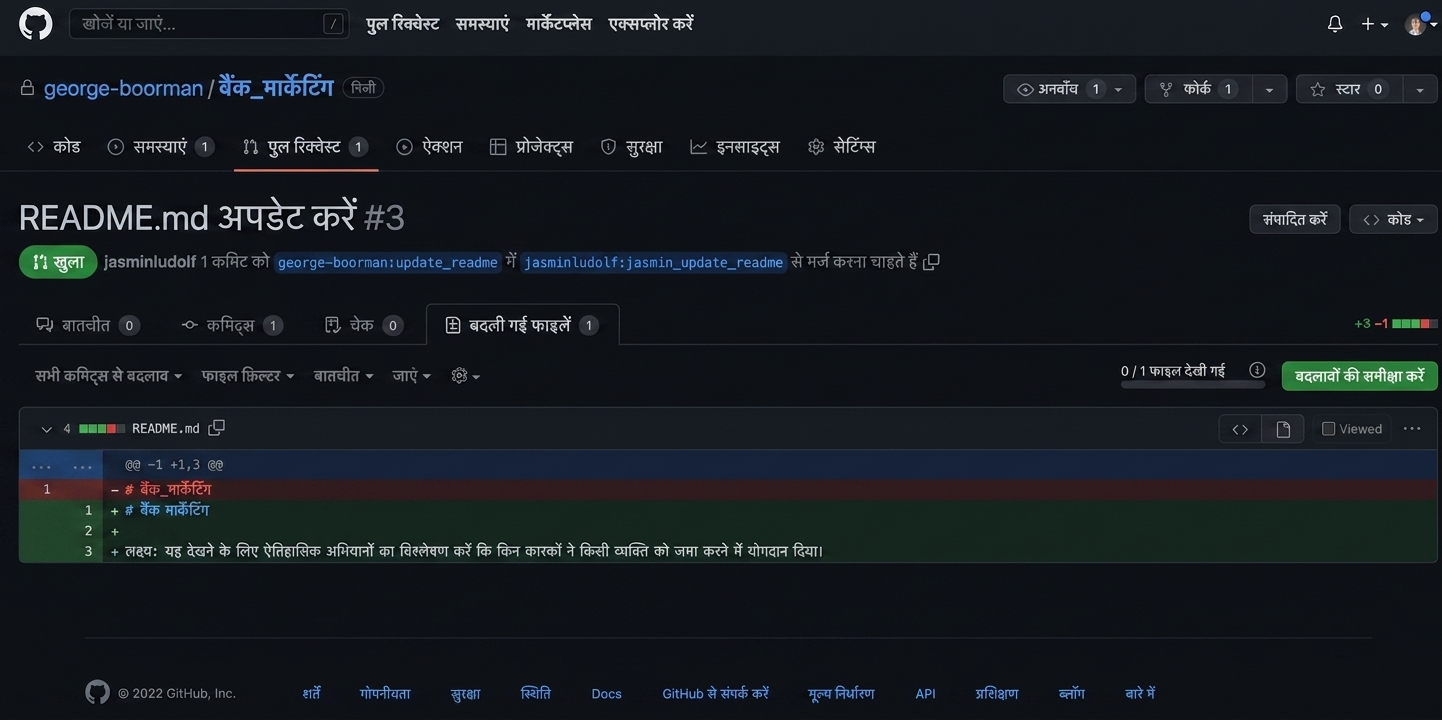Open the फाइल फ़िल्टर dropdown

pyautogui.click(x=248, y=376)
